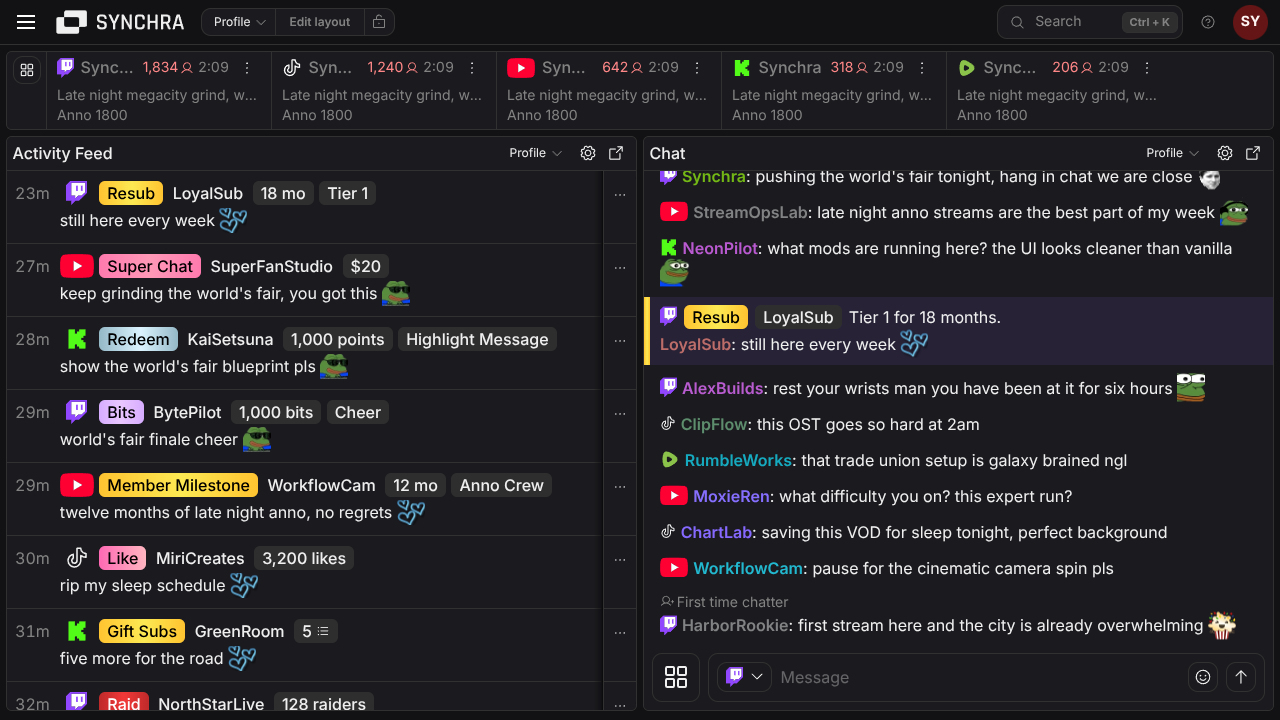
Task: Click the 3,200 likes tag
Action: [304, 558]
